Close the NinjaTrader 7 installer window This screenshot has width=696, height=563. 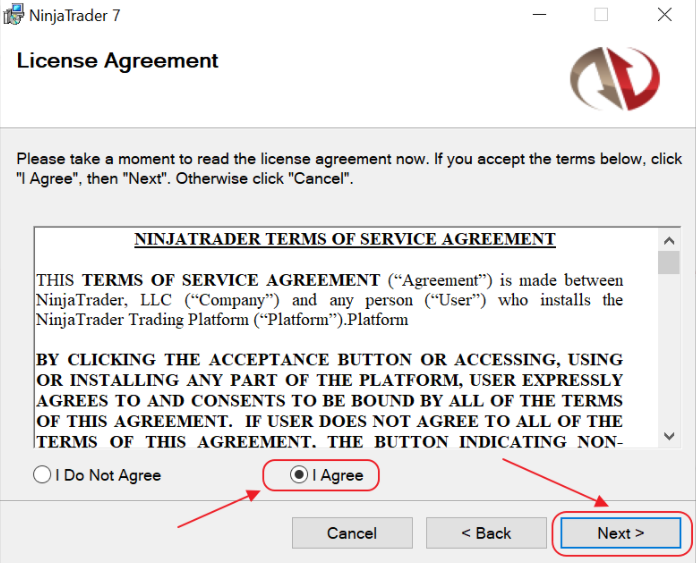(664, 15)
